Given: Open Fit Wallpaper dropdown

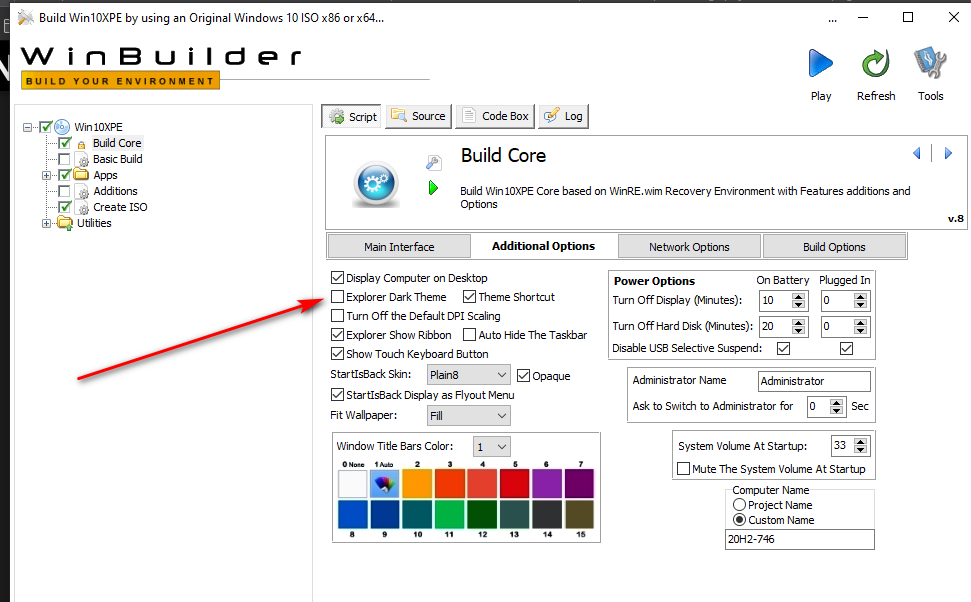Looking at the screenshot, I should [469, 416].
